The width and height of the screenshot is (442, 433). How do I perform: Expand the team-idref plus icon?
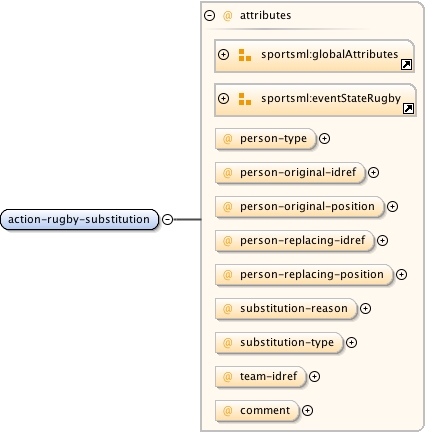[x=314, y=376]
